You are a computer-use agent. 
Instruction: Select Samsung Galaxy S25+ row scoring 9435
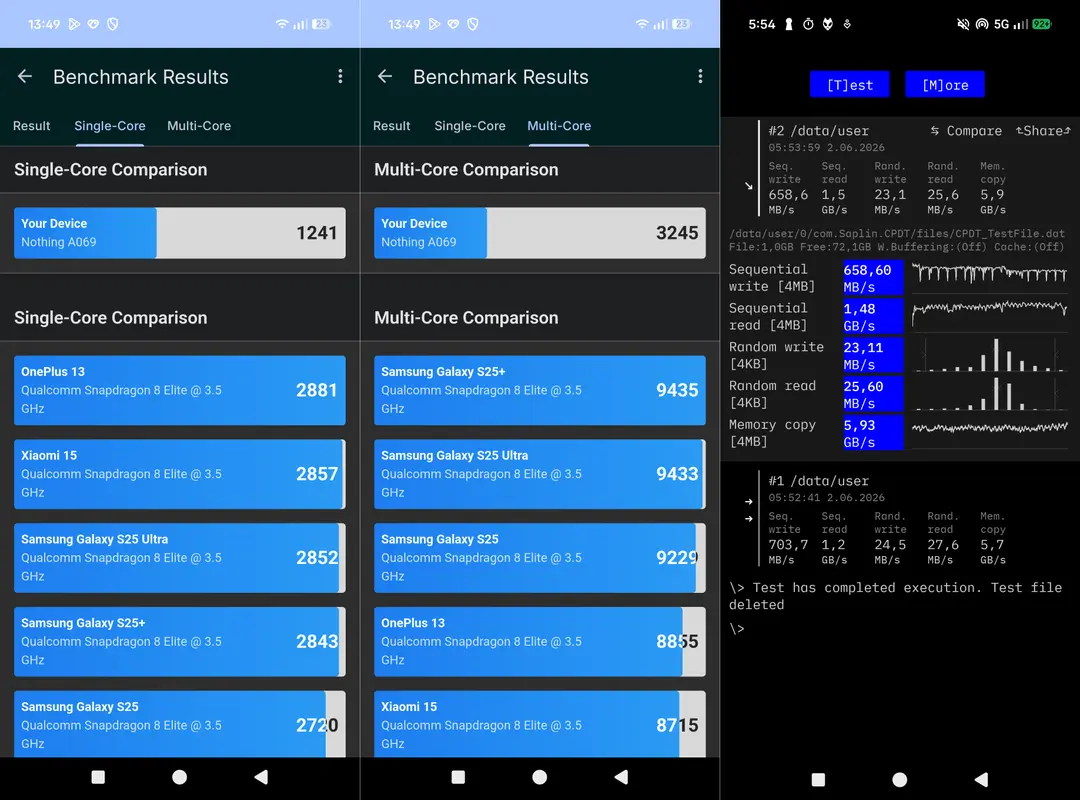(540, 390)
